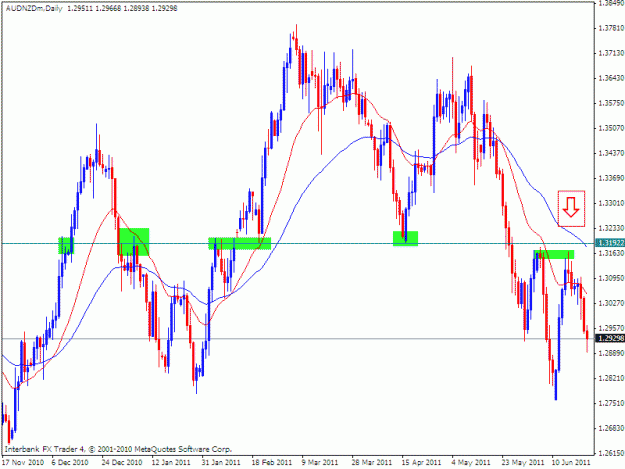Click the Interbank FX Trader 4 copyright text

pyautogui.click(x=118, y=449)
